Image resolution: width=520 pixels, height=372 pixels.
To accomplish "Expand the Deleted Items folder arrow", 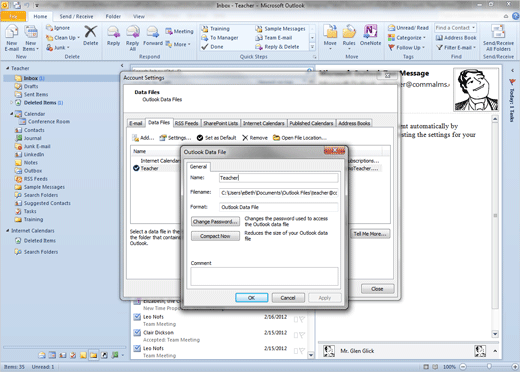I will click(x=11, y=102).
